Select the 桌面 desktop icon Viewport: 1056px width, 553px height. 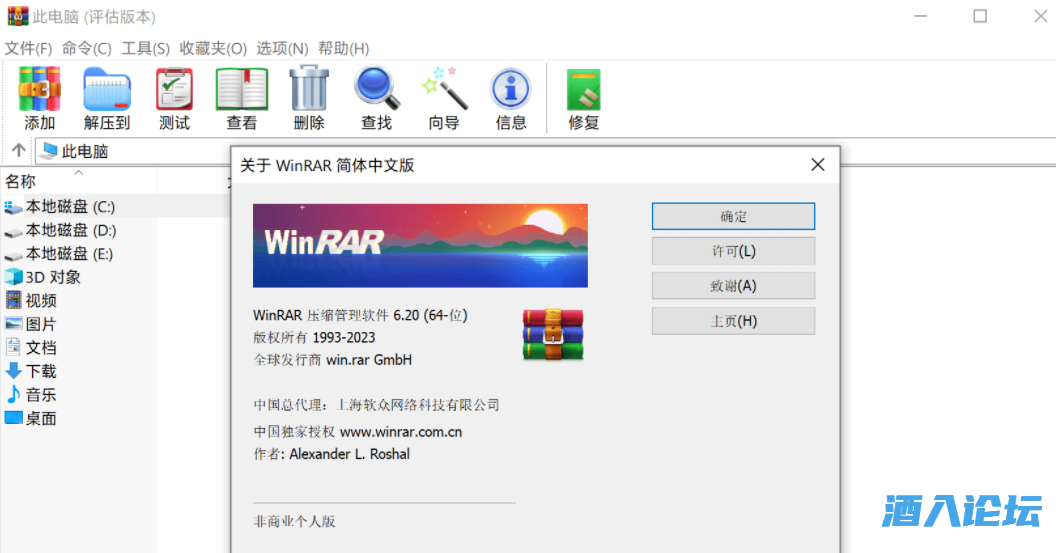coord(13,418)
